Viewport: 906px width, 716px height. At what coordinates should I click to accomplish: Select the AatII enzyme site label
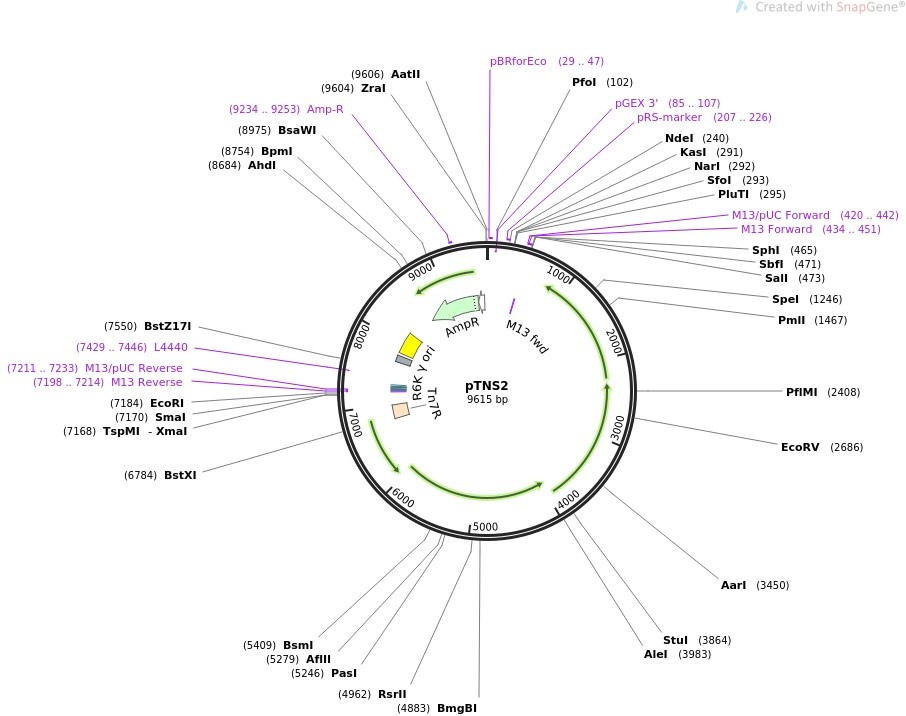pyautogui.click(x=405, y=74)
